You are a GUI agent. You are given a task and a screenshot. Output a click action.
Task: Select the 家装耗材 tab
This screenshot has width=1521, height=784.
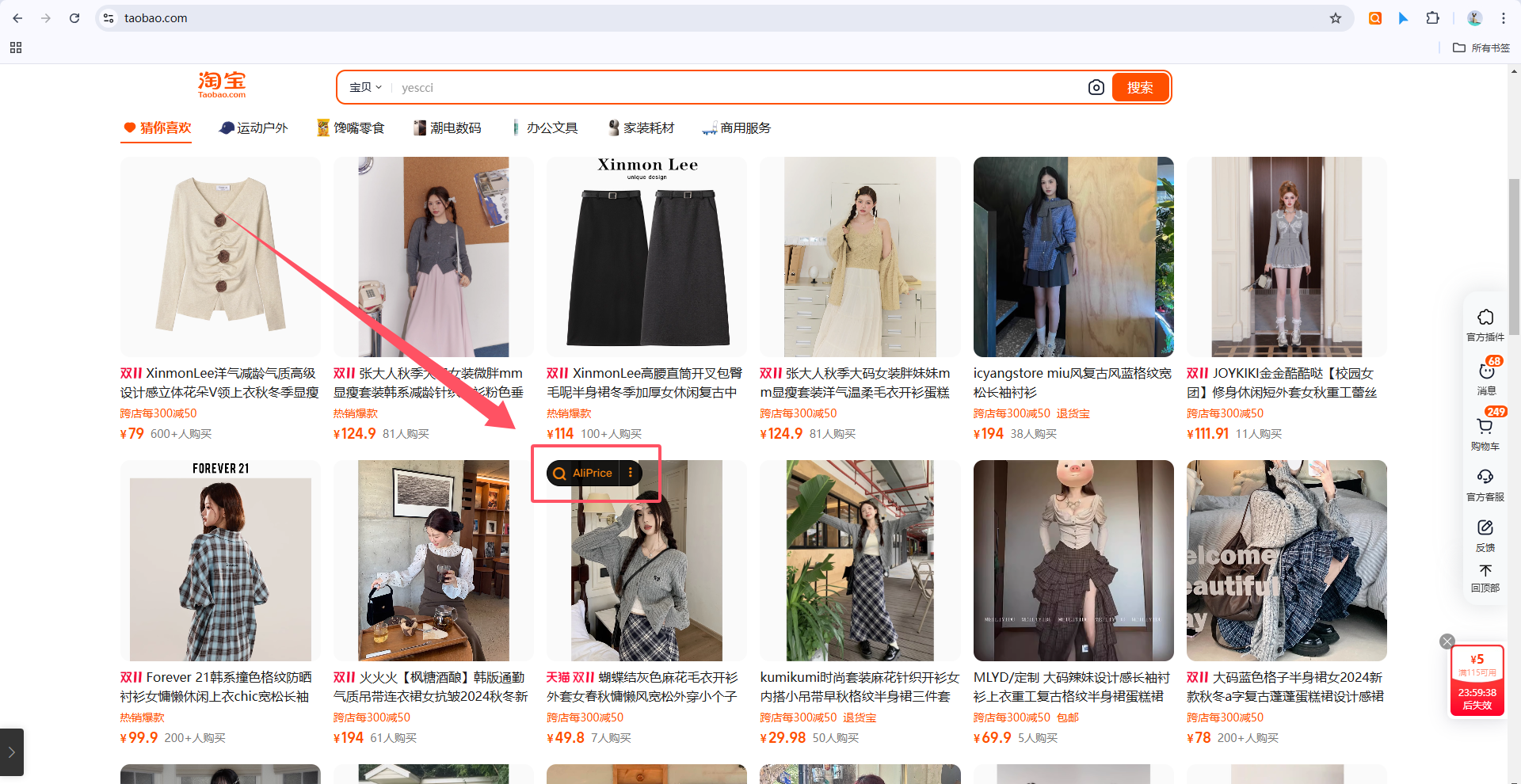[640, 127]
